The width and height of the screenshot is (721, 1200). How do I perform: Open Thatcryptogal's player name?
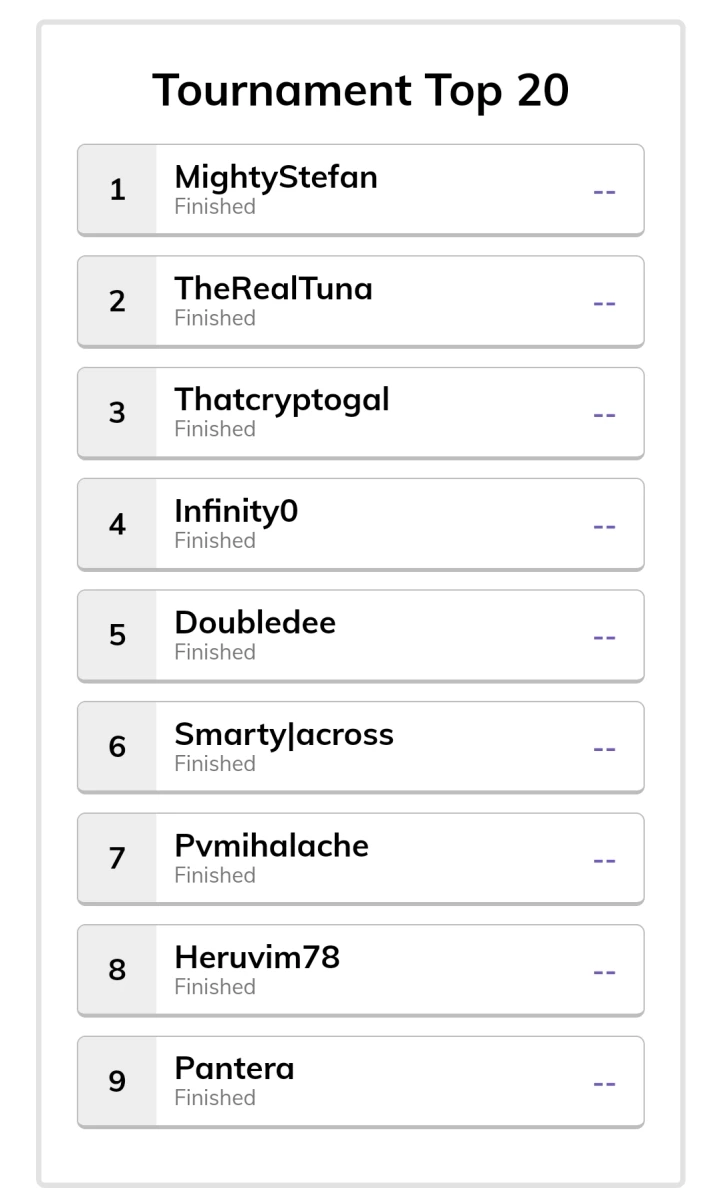click(281, 399)
